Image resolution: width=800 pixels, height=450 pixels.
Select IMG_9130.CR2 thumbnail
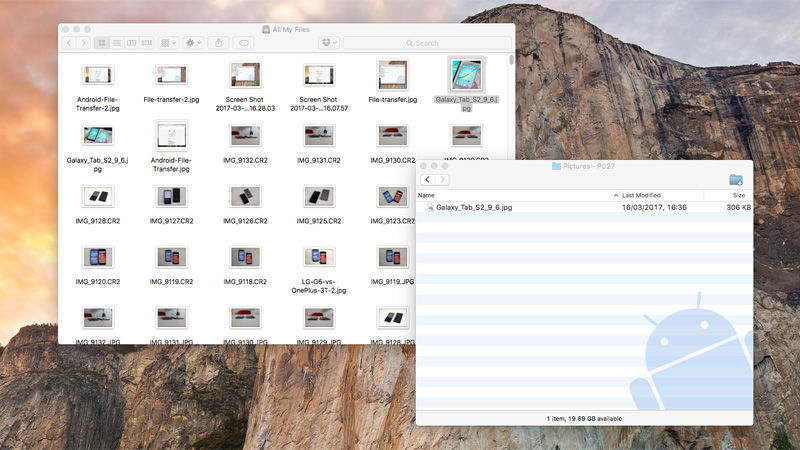[x=393, y=136]
